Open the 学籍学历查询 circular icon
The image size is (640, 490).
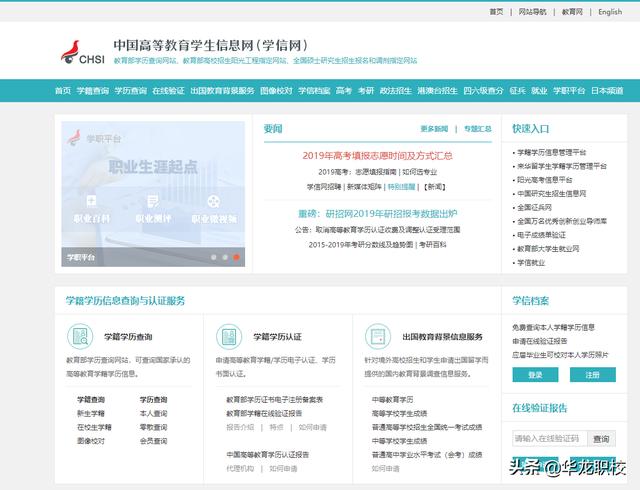80,336
